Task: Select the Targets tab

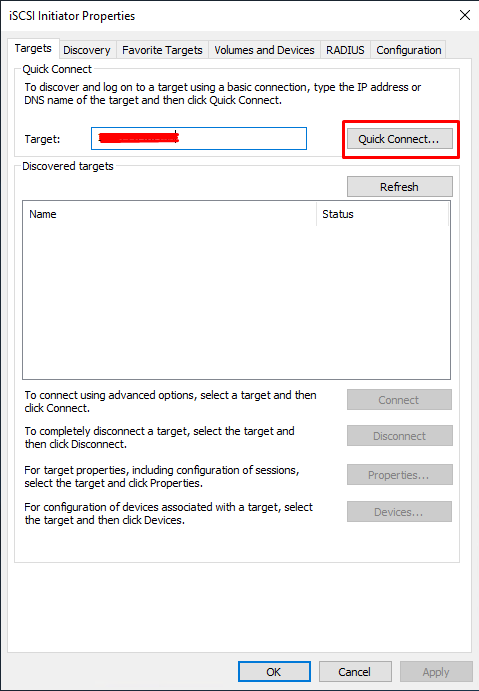Action: click(33, 48)
